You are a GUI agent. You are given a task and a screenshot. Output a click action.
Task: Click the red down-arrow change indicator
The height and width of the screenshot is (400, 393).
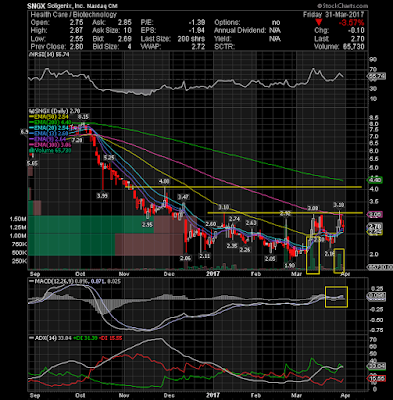click(x=319, y=23)
